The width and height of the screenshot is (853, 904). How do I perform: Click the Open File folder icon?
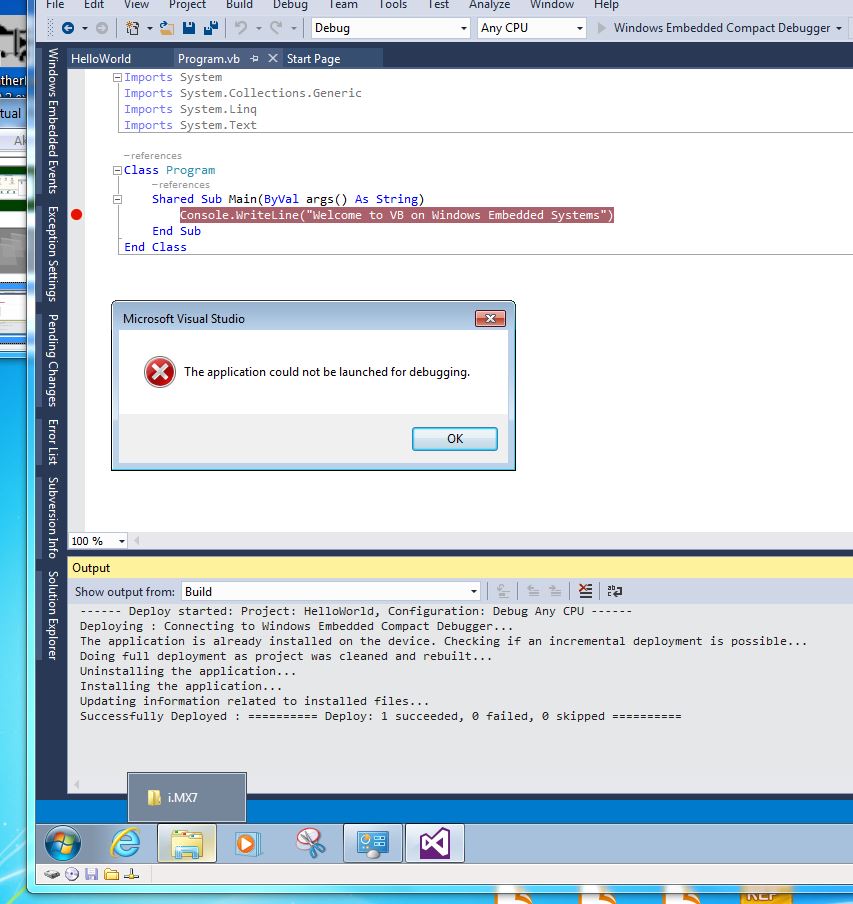coord(167,28)
